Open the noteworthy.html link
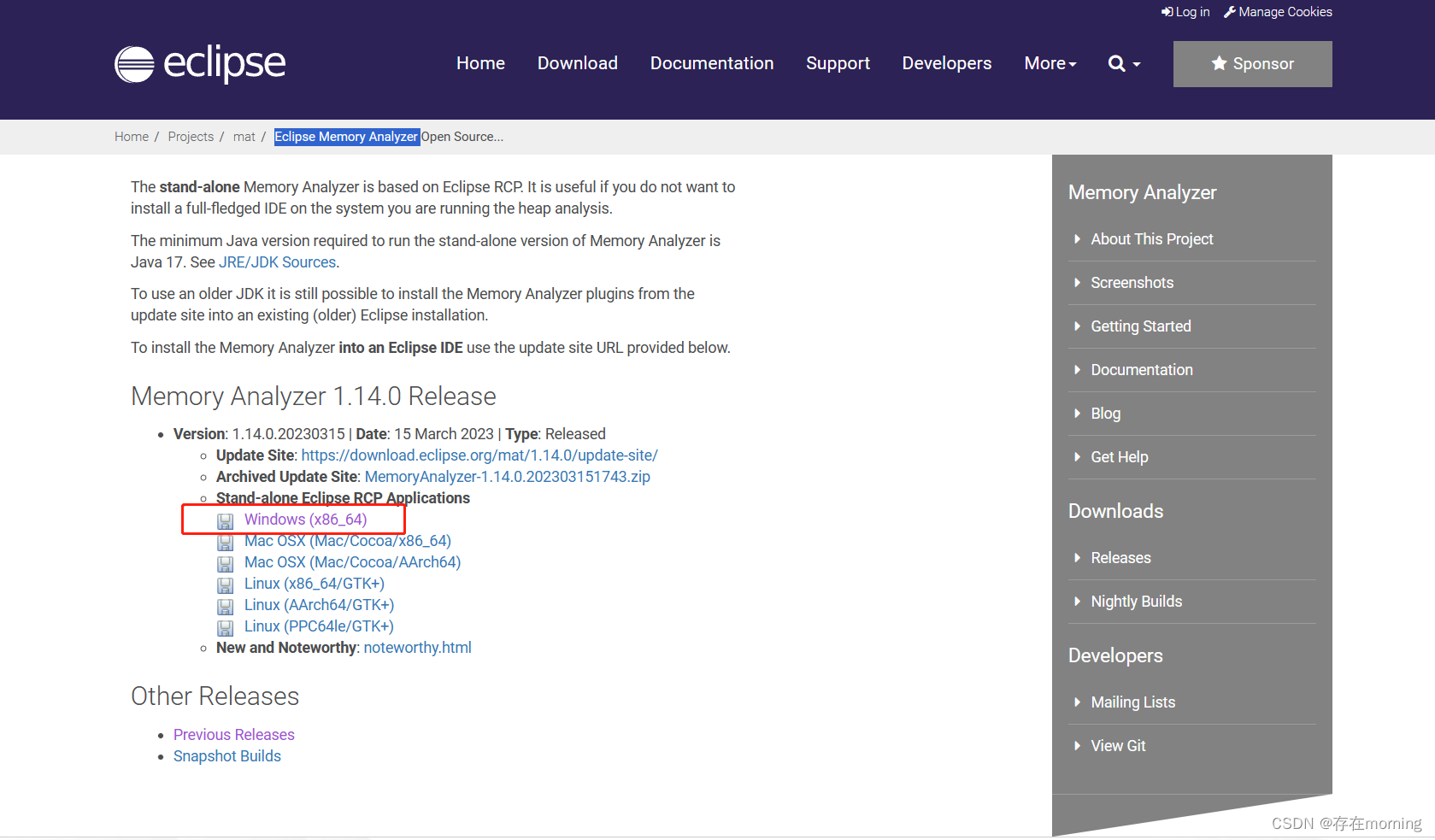The width and height of the screenshot is (1435, 840). tap(418, 648)
